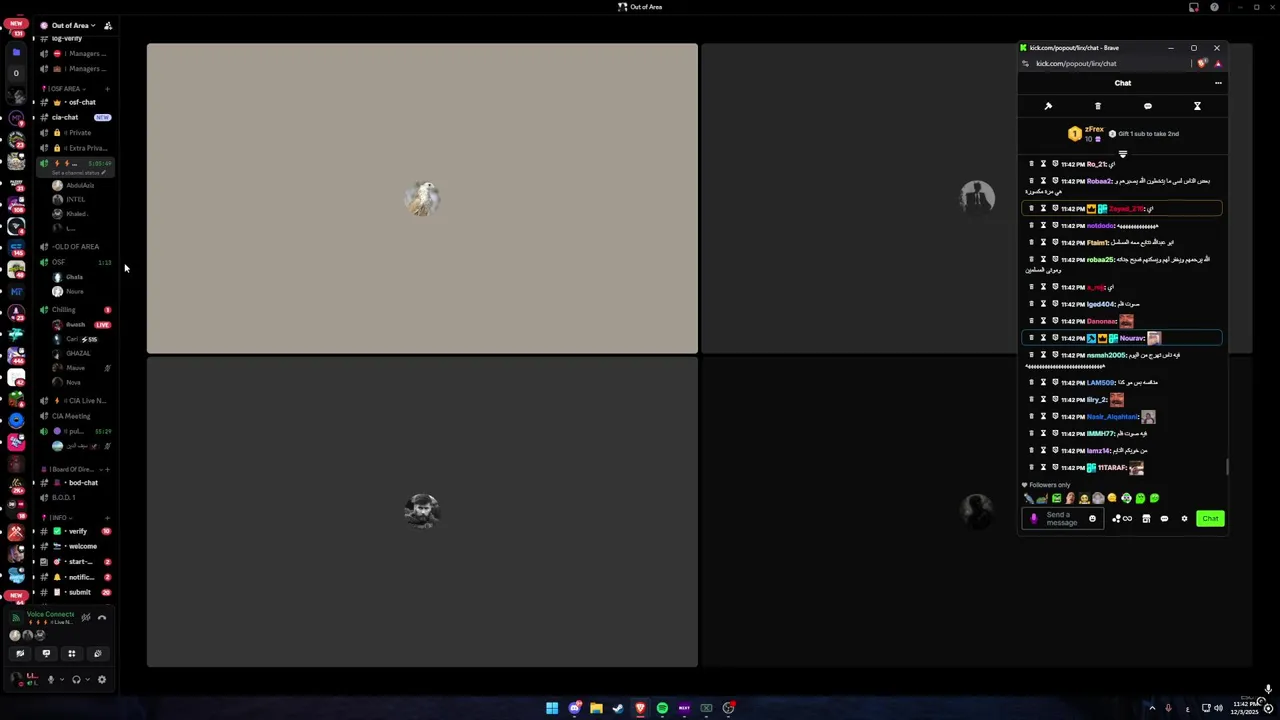This screenshot has height=720, width=1280.
Task: Open chat user Robaa2's name
Action: pyautogui.click(x=1099, y=181)
